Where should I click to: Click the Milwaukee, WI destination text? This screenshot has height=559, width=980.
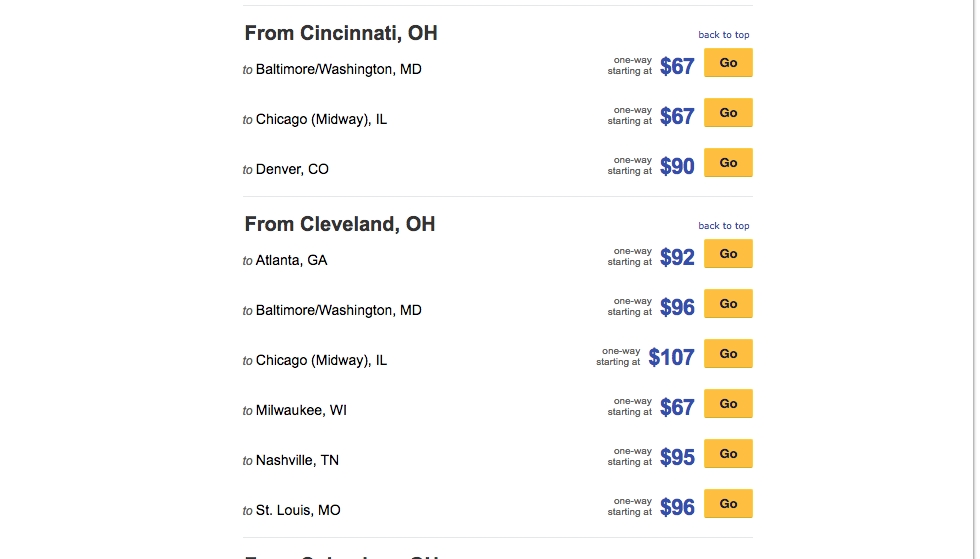tap(301, 410)
